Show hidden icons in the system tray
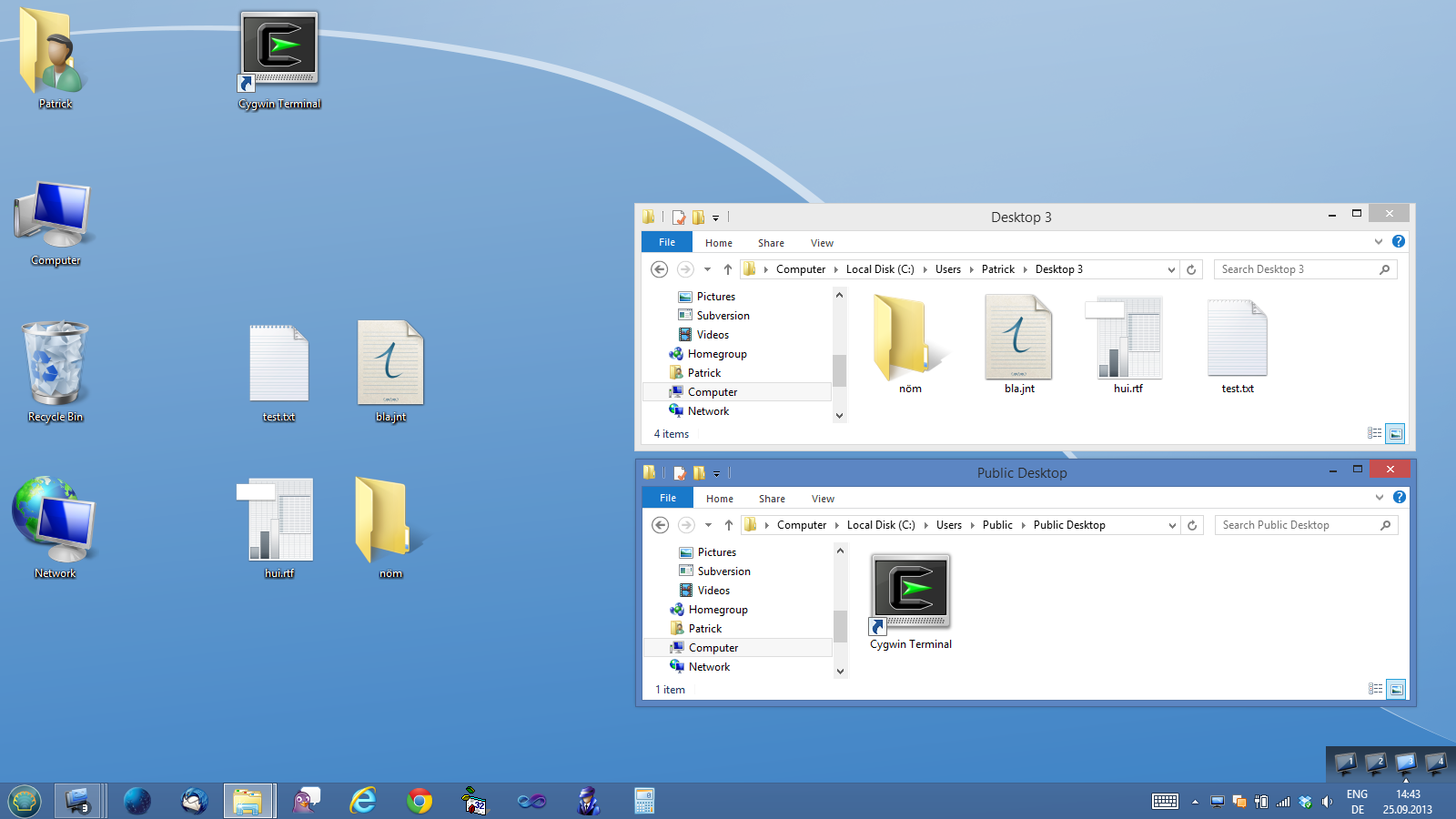This screenshot has height=819, width=1456. click(x=1195, y=801)
